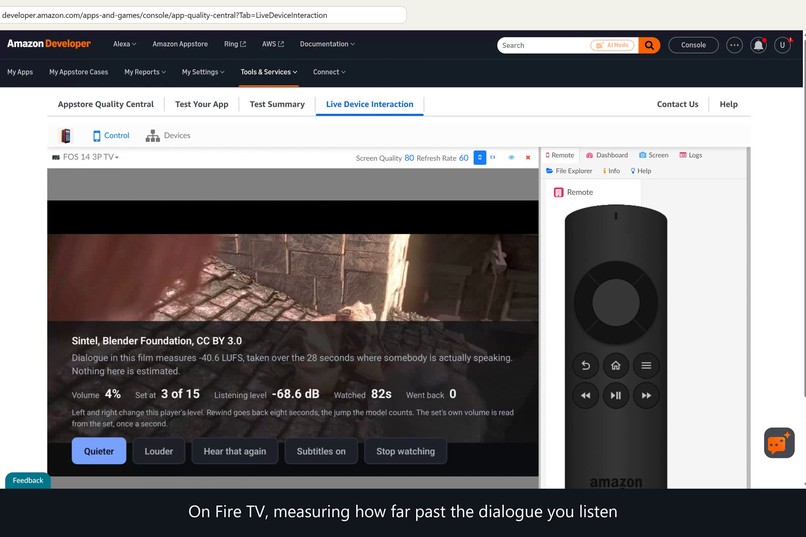Click the remote's up directional ring
Viewport: 806px width, 537px height.
(616, 270)
